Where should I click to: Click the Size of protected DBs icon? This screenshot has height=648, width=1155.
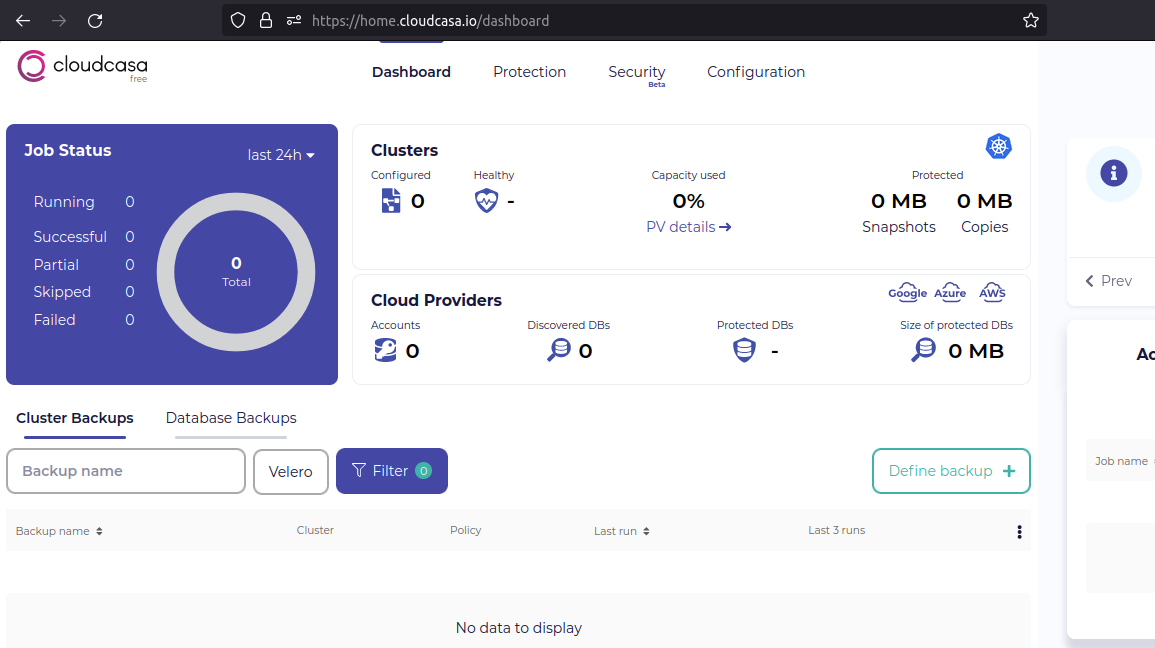[x=924, y=350]
